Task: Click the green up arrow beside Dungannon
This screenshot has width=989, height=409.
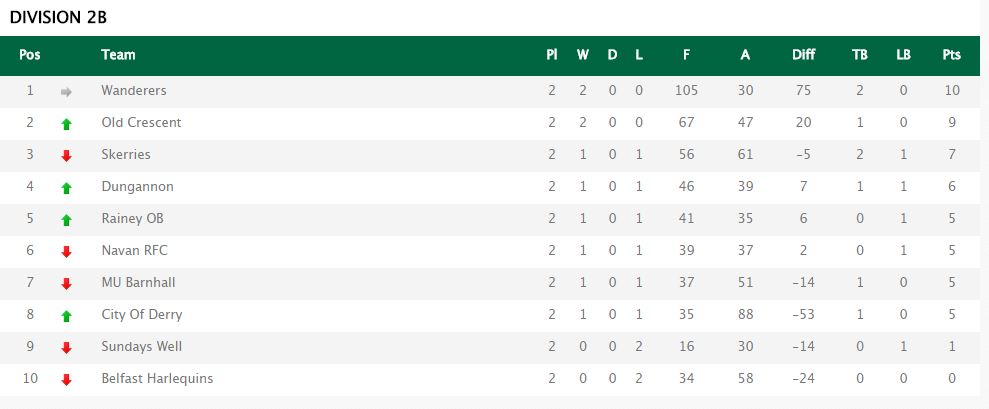Action: click(x=67, y=188)
